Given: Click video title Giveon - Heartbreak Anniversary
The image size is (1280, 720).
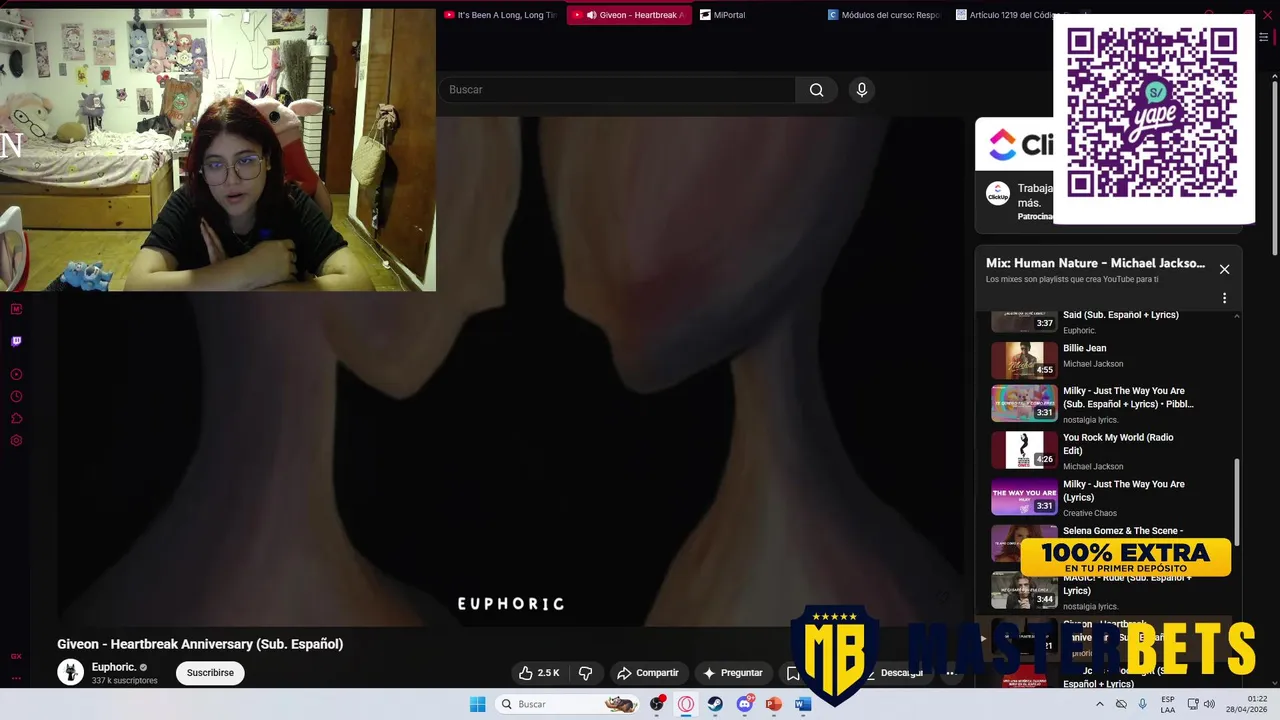Looking at the screenshot, I should tap(200, 644).
